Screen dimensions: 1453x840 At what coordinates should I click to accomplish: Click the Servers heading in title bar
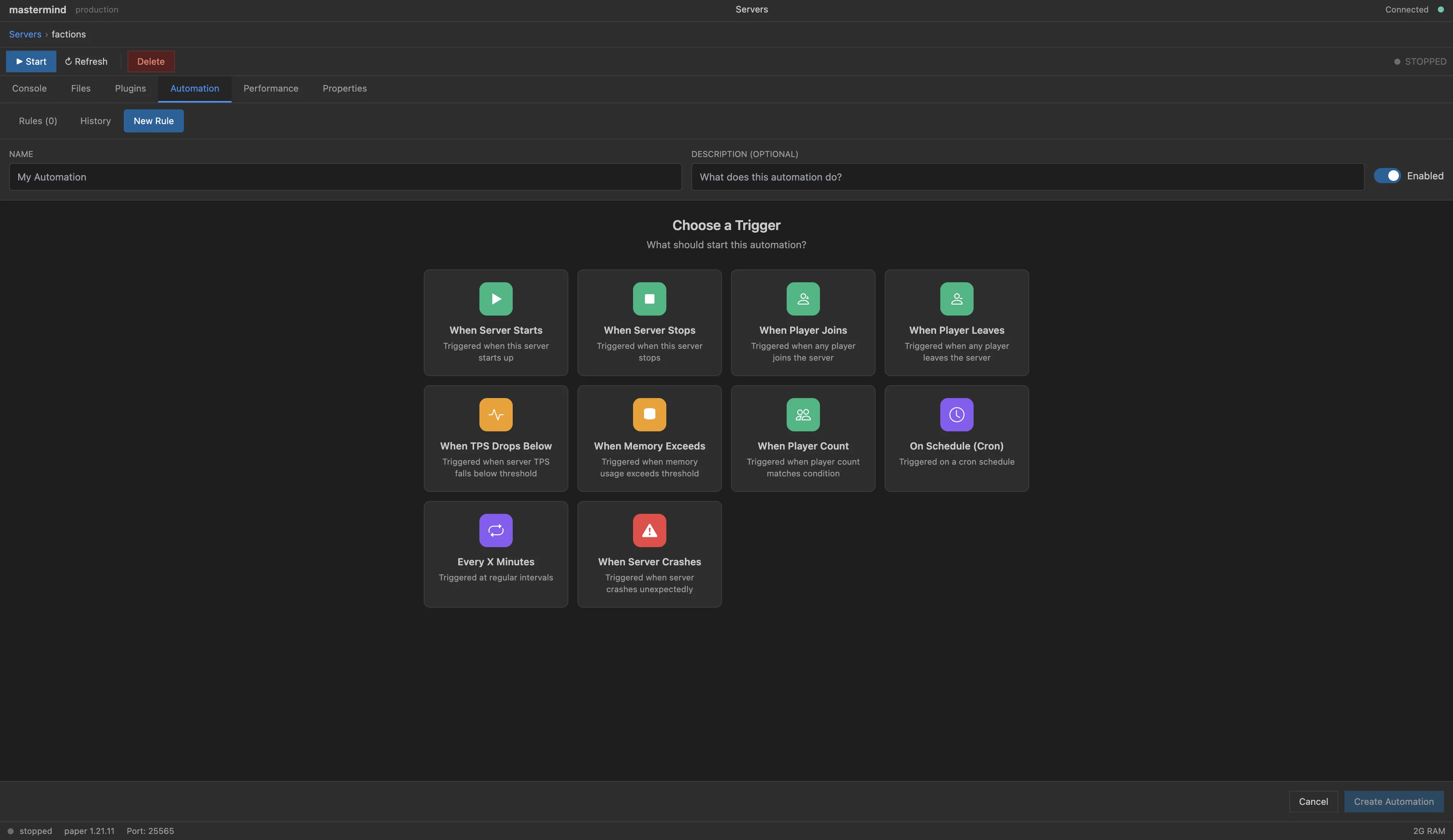coord(751,9)
